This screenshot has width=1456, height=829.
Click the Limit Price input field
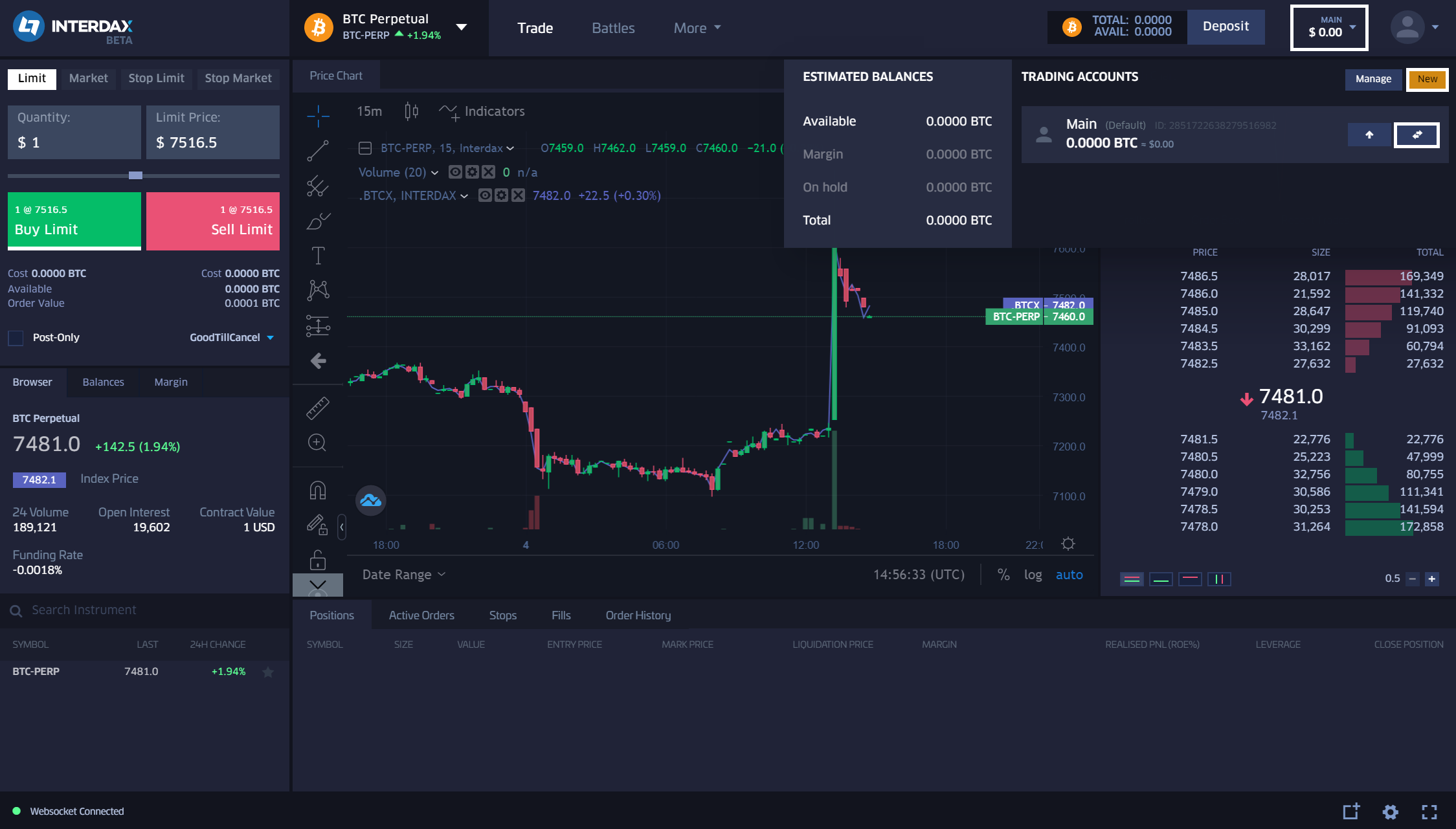coord(213,133)
